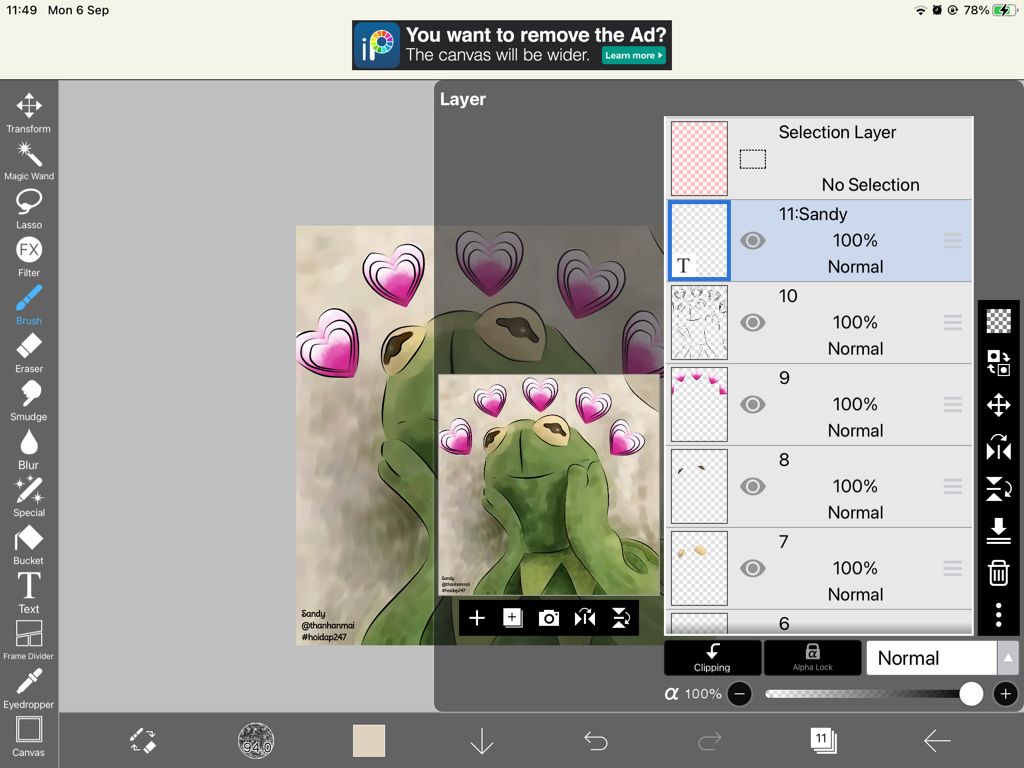Check the battery indicator in status bar
1024x768 pixels.
tap(1004, 10)
